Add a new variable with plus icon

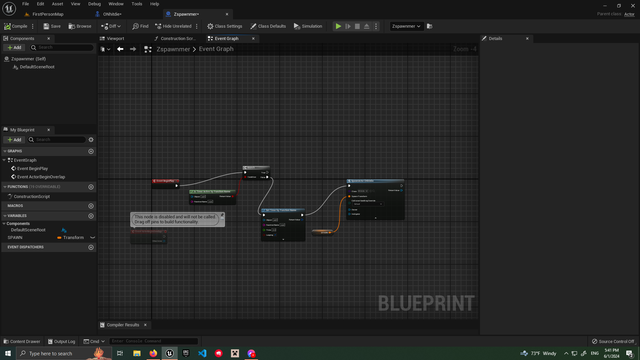point(91,216)
